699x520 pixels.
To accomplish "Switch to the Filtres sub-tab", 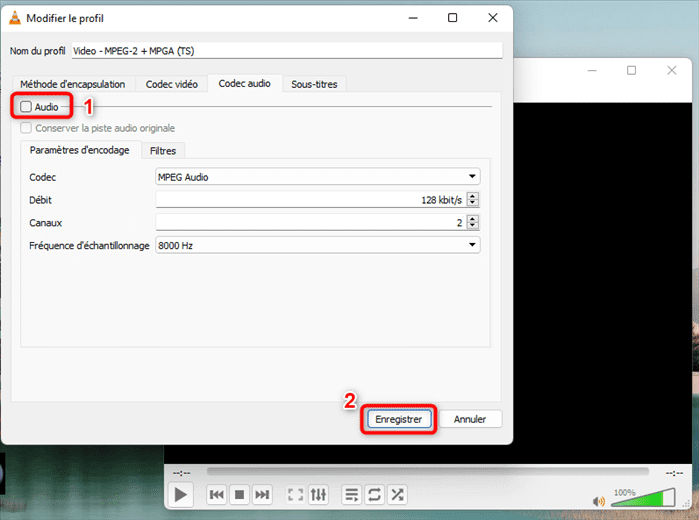I will pyautogui.click(x=163, y=151).
